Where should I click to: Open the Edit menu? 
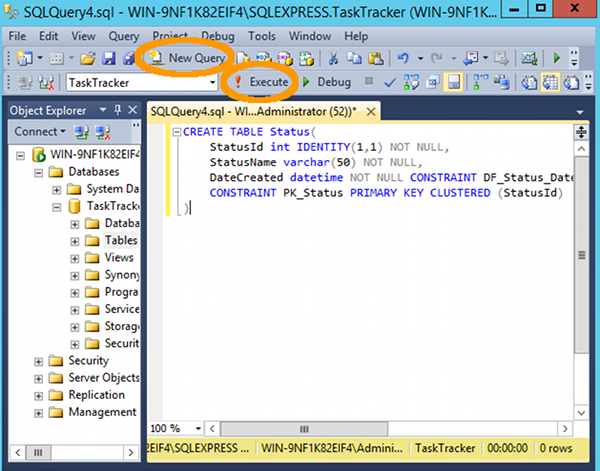49,36
